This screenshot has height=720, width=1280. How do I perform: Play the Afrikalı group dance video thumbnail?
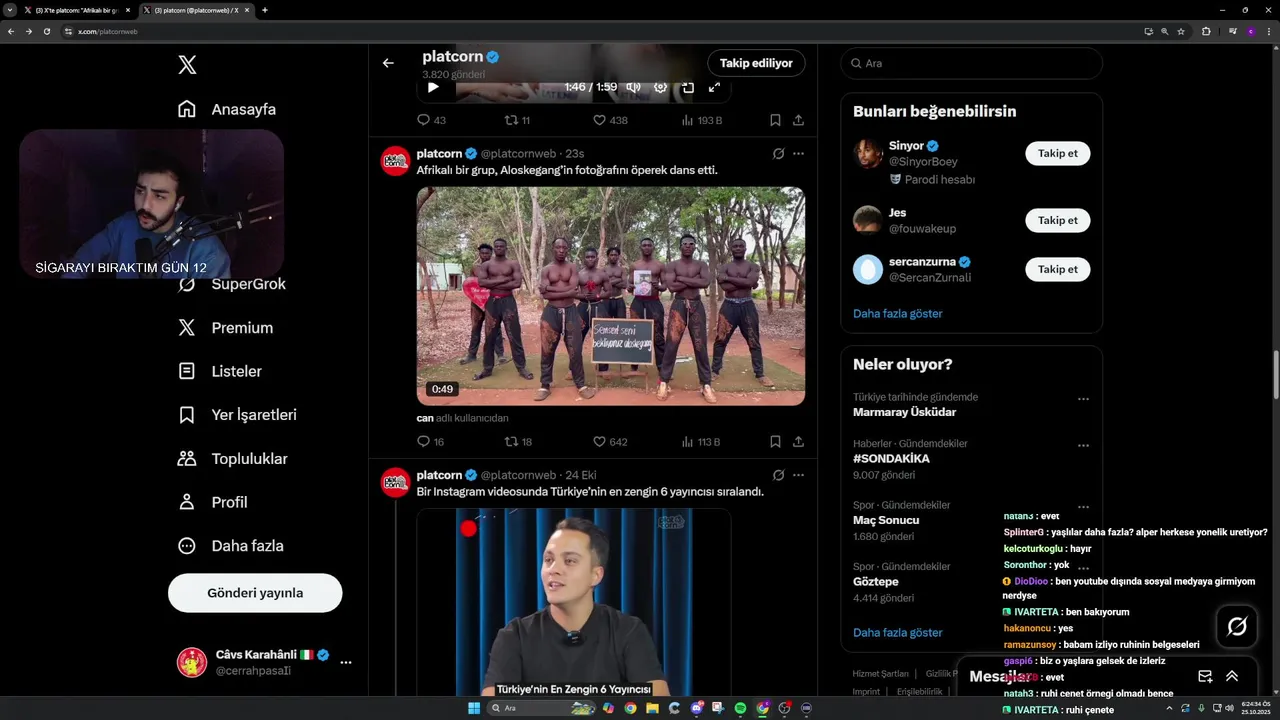611,296
